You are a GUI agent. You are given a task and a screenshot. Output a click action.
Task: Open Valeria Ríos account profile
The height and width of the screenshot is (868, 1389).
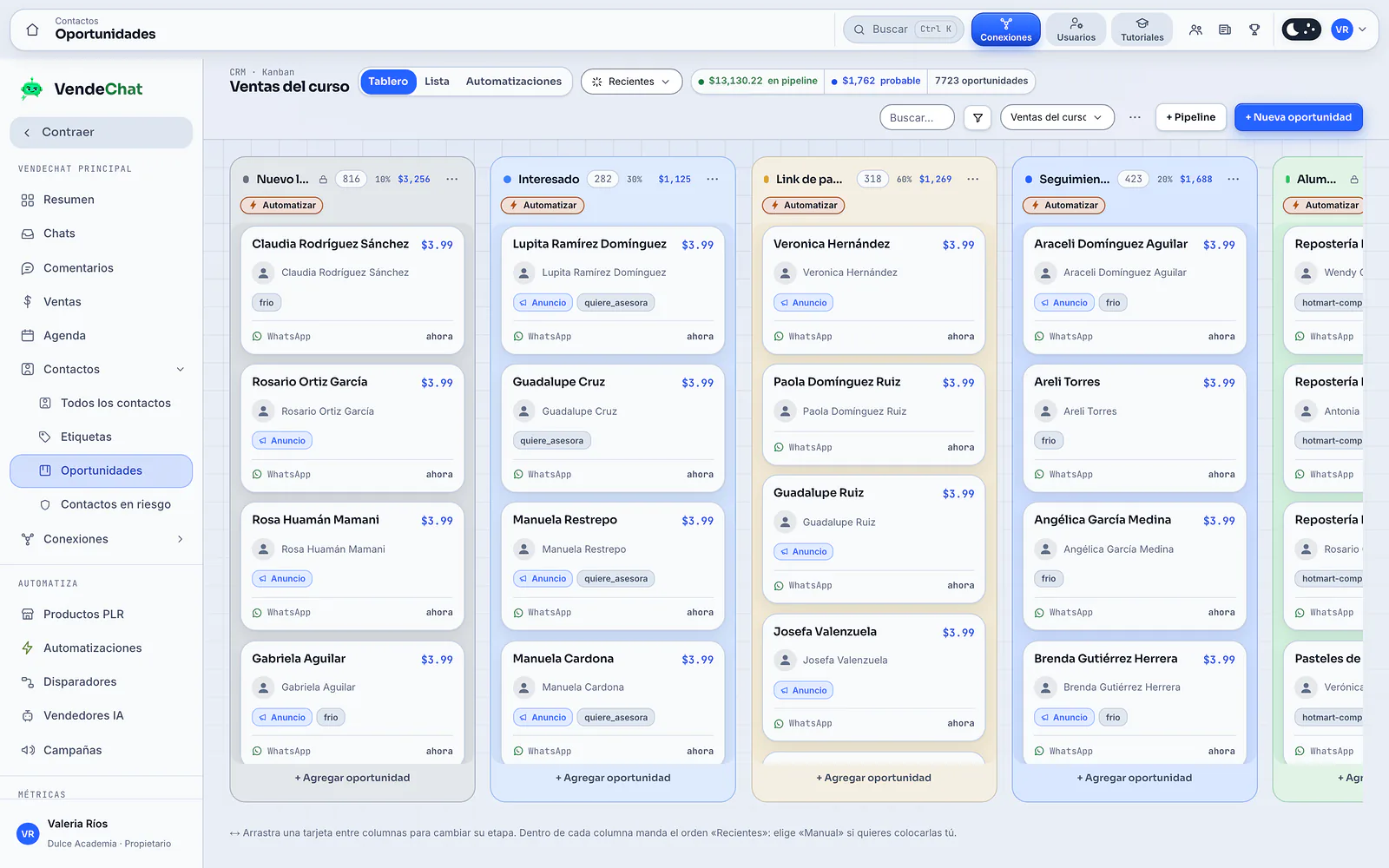pyautogui.click(x=101, y=833)
